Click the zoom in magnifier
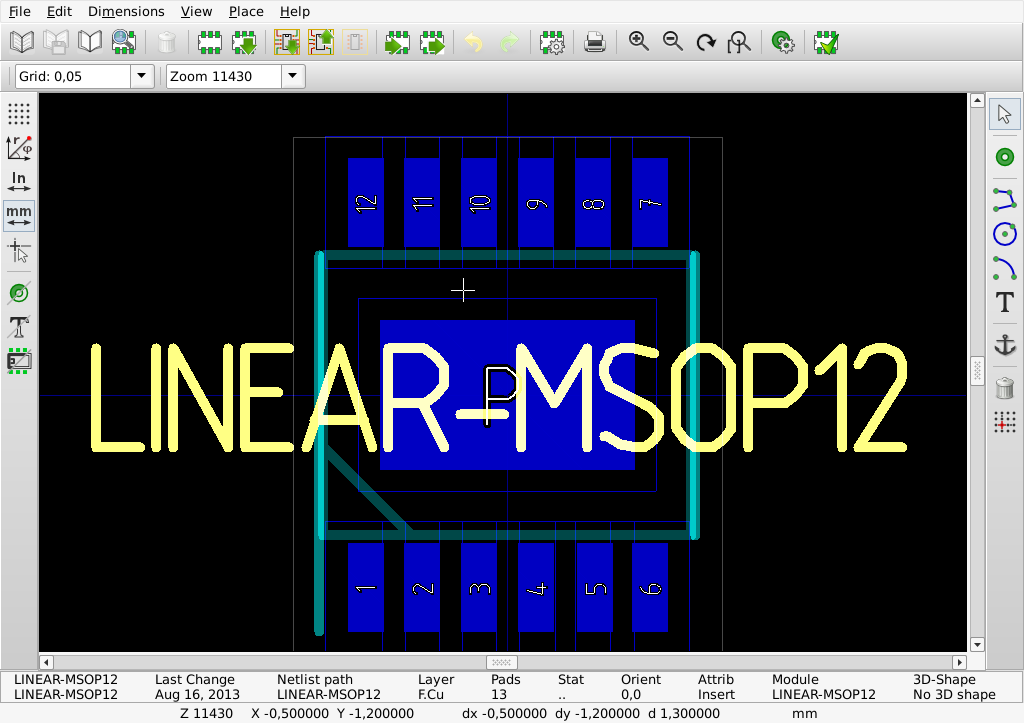 click(639, 42)
